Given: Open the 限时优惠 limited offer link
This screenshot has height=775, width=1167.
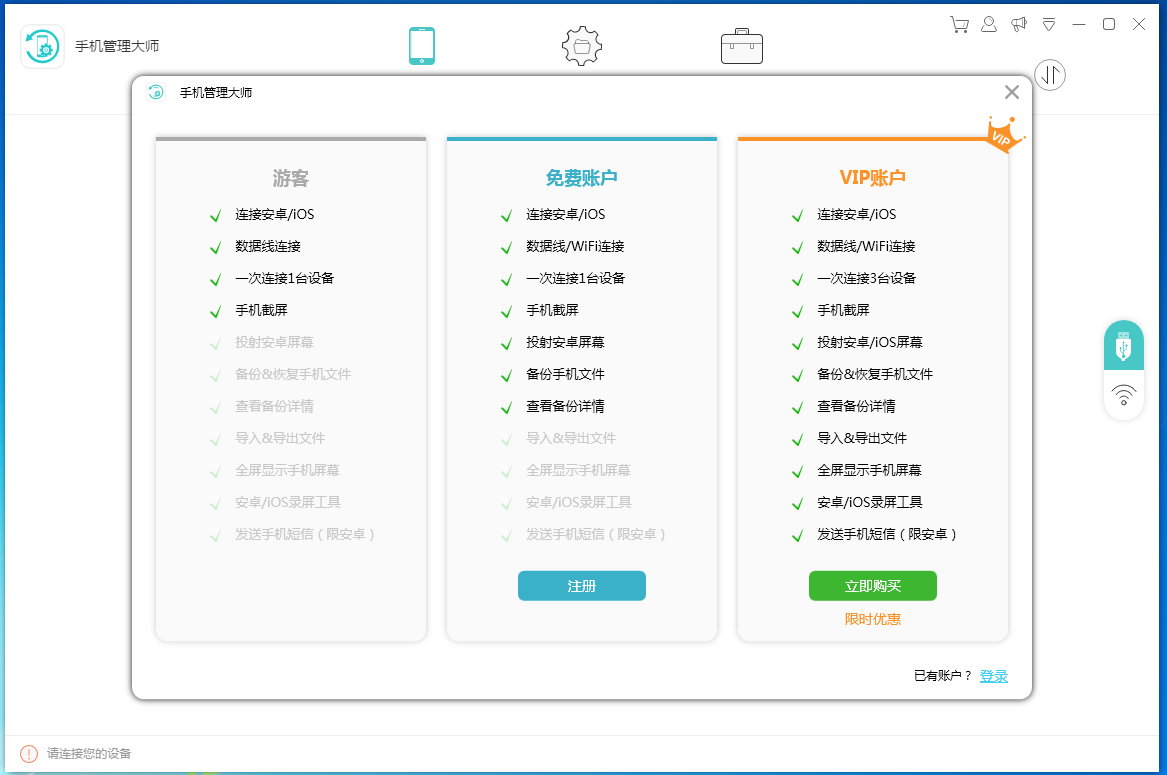Looking at the screenshot, I should coord(873,619).
